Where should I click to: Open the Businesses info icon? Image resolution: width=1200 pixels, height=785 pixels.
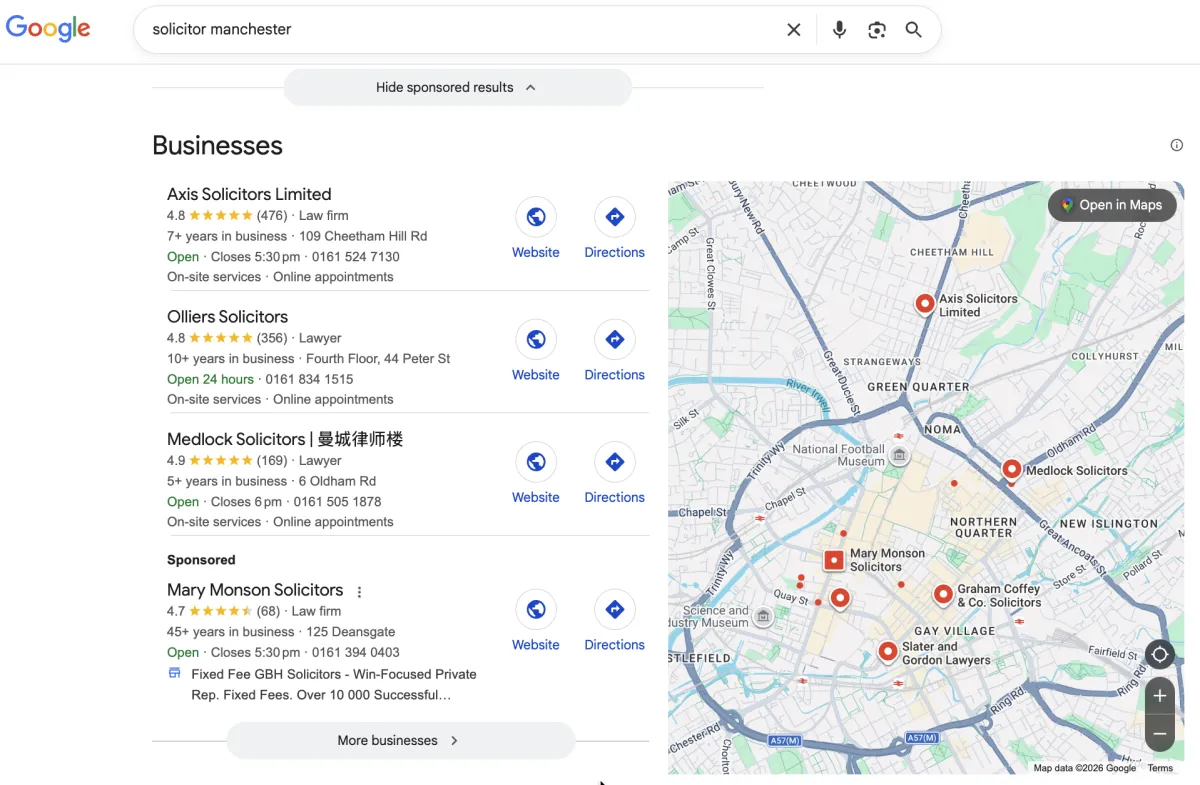pos(1177,145)
